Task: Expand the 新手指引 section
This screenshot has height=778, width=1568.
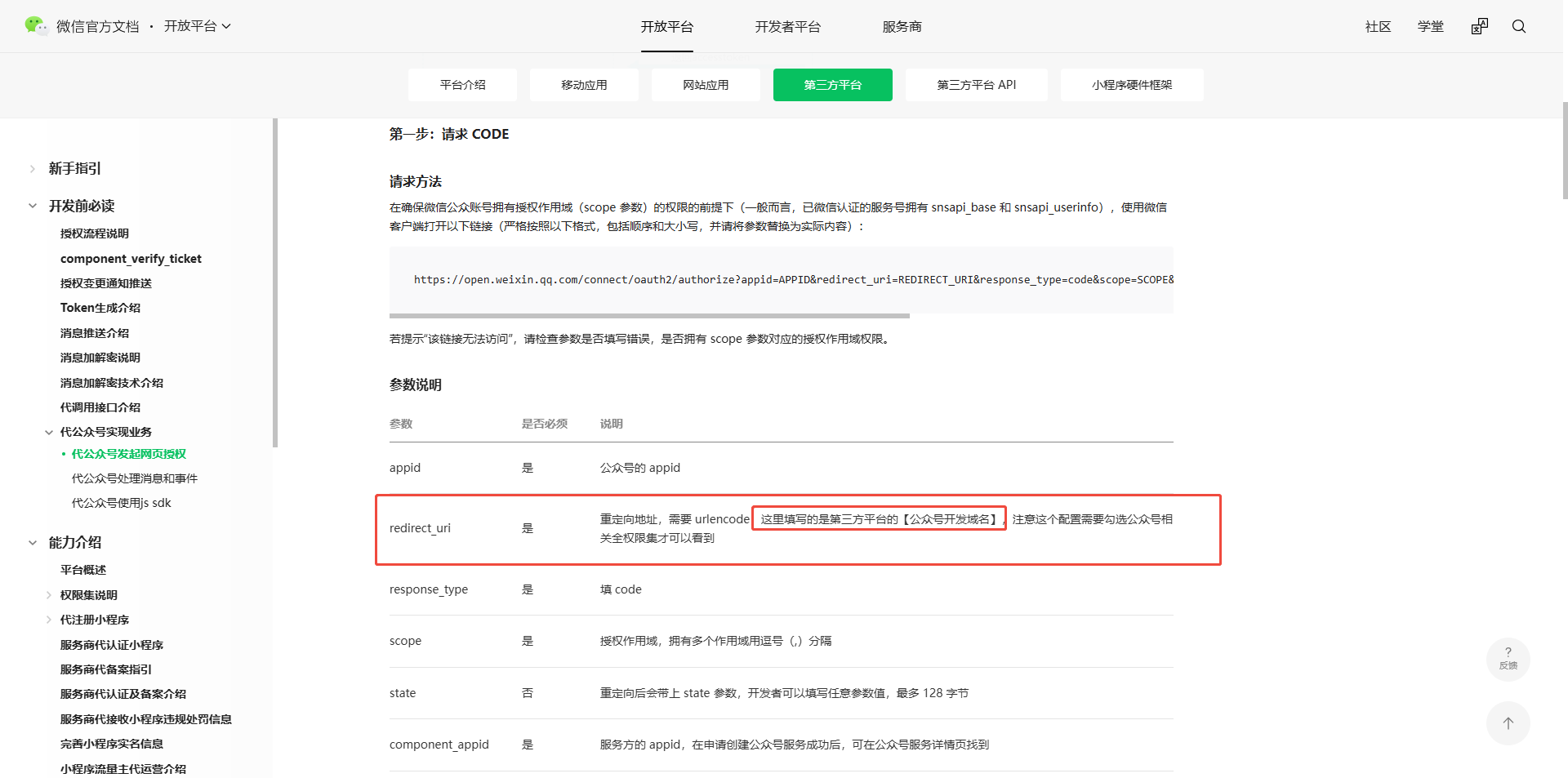Action: (33, 169)
